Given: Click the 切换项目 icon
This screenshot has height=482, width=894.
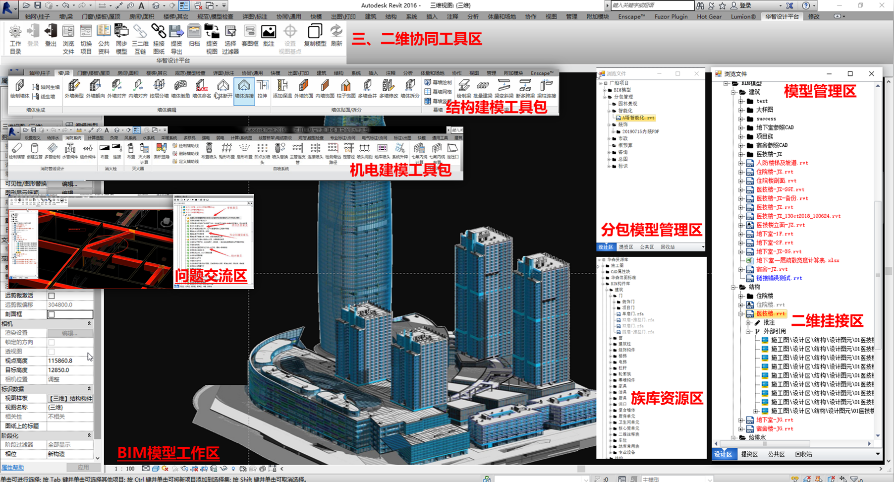Looking at the screenshot, I should tap(86, 32).
